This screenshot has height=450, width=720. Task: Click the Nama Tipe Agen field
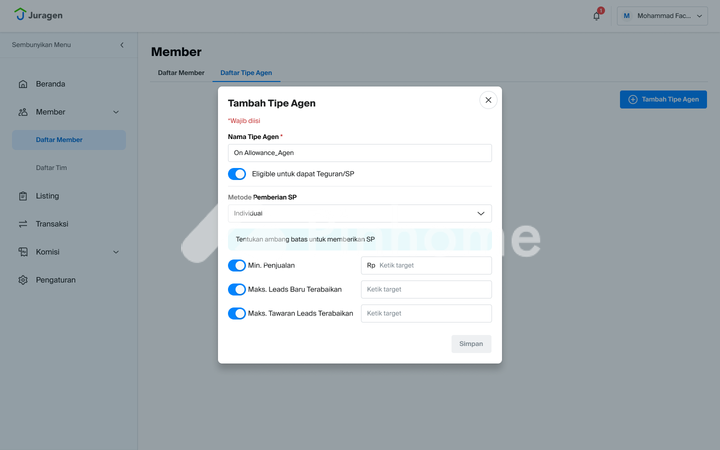click(359, 153)
